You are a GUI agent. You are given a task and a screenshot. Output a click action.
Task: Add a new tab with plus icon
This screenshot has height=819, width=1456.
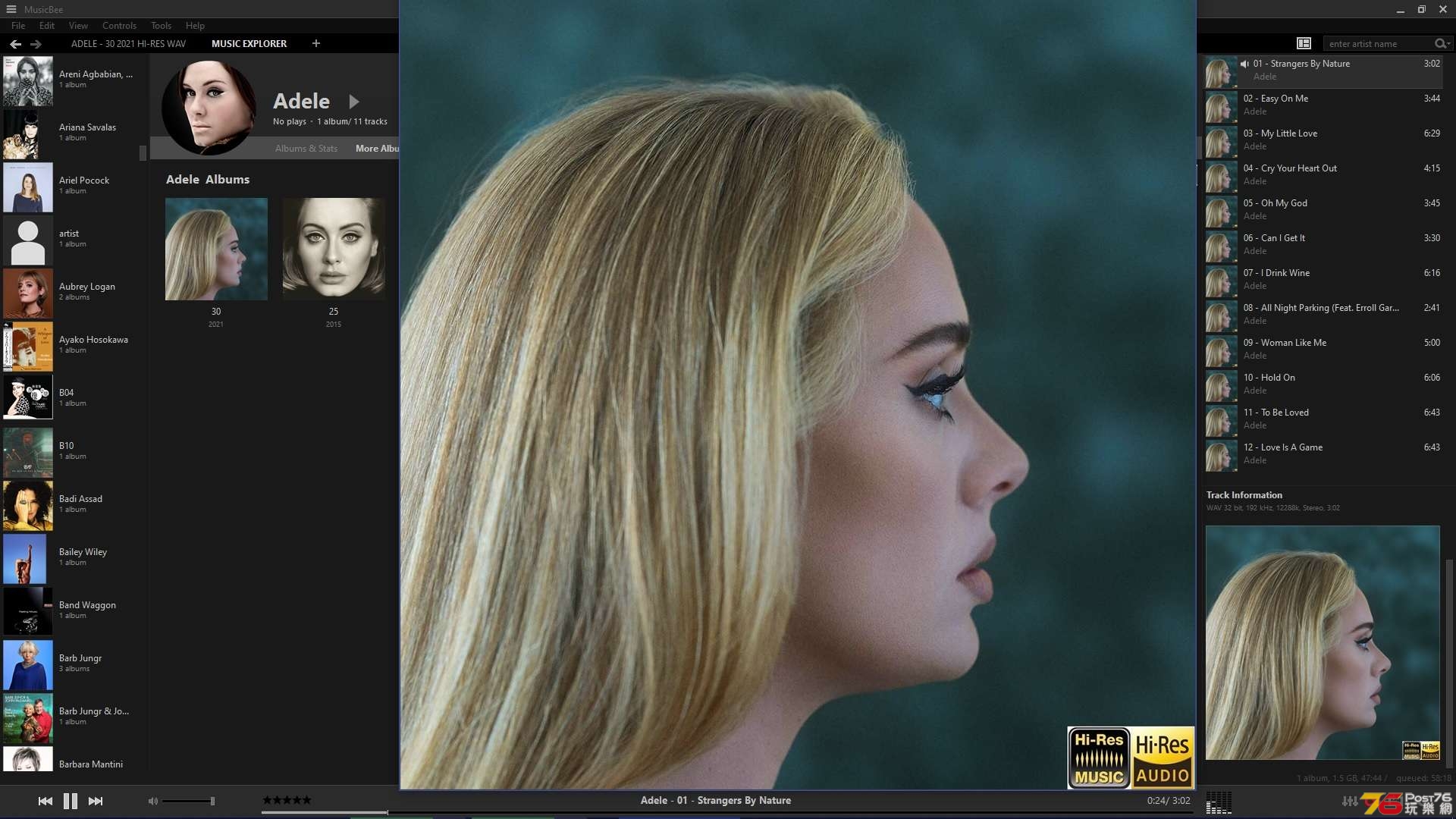(316, 43)
